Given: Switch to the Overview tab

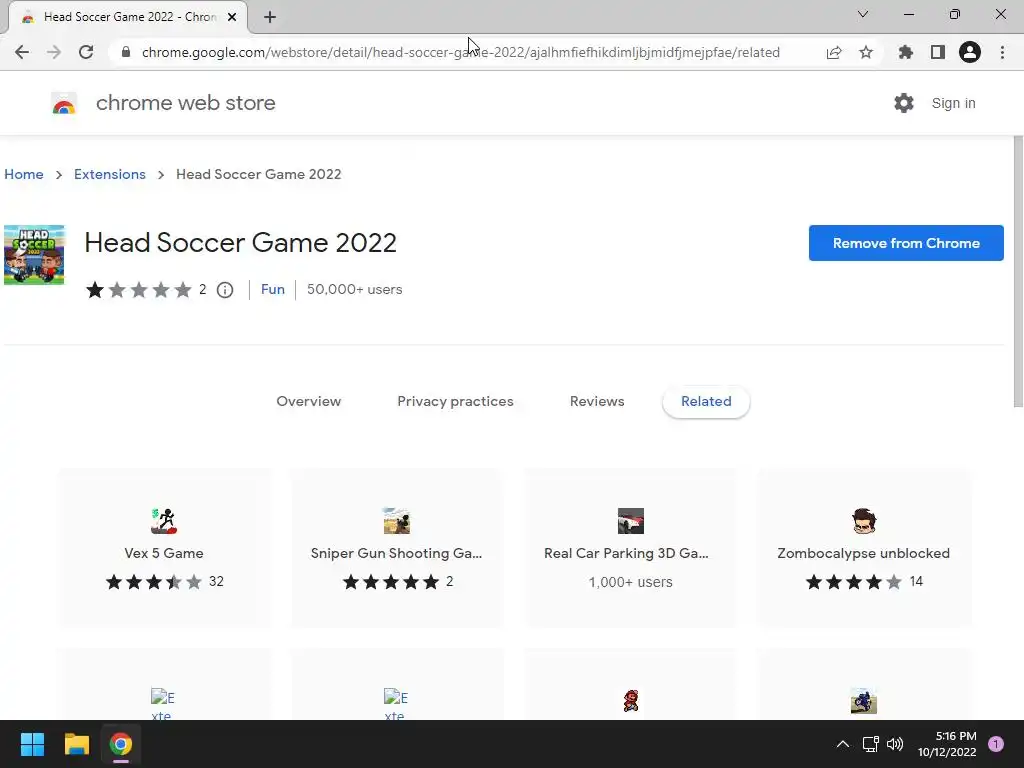Looking at the screenshot, I should click(308, 402).
